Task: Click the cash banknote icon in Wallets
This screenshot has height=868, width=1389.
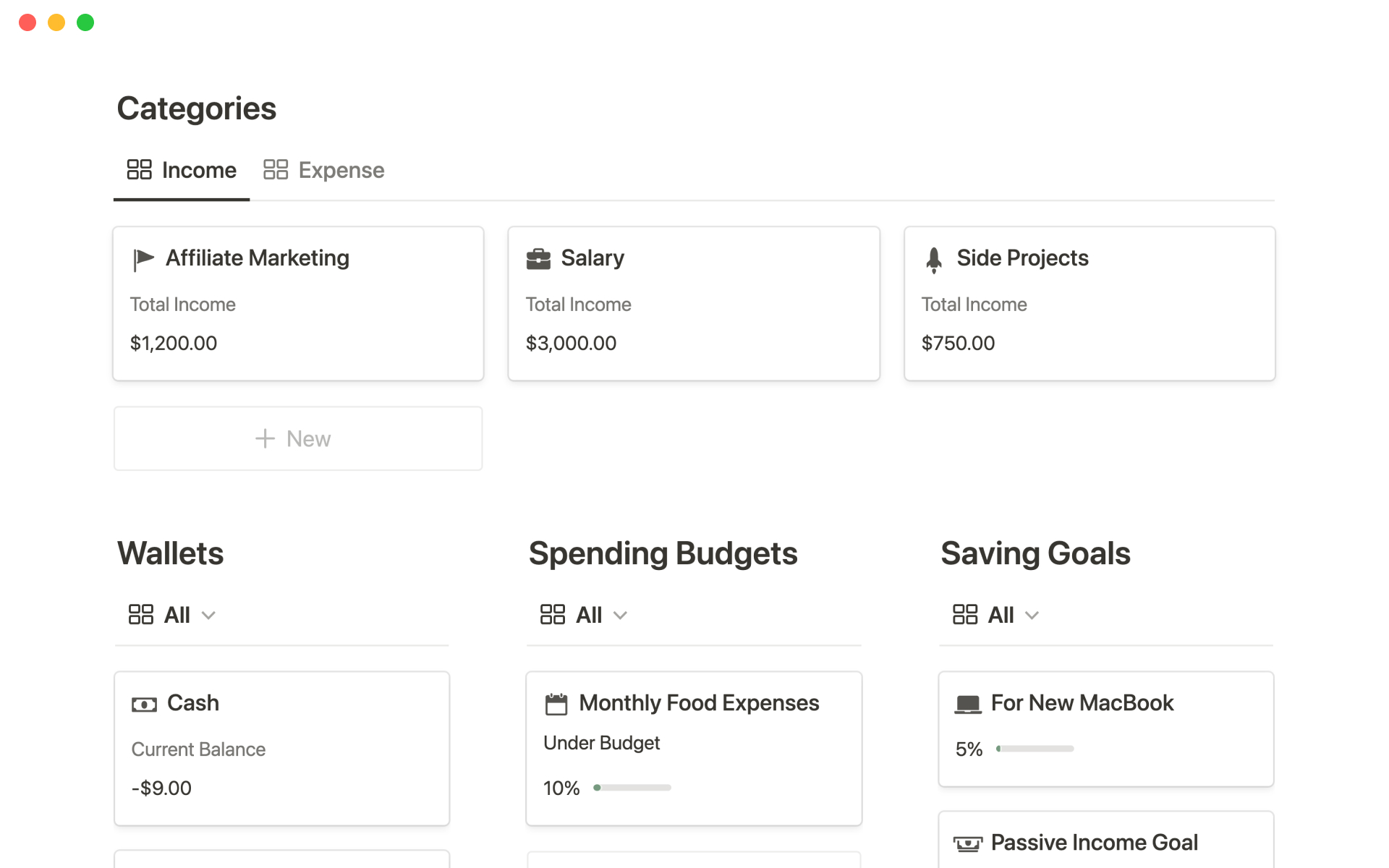Action: click(144, 705)
